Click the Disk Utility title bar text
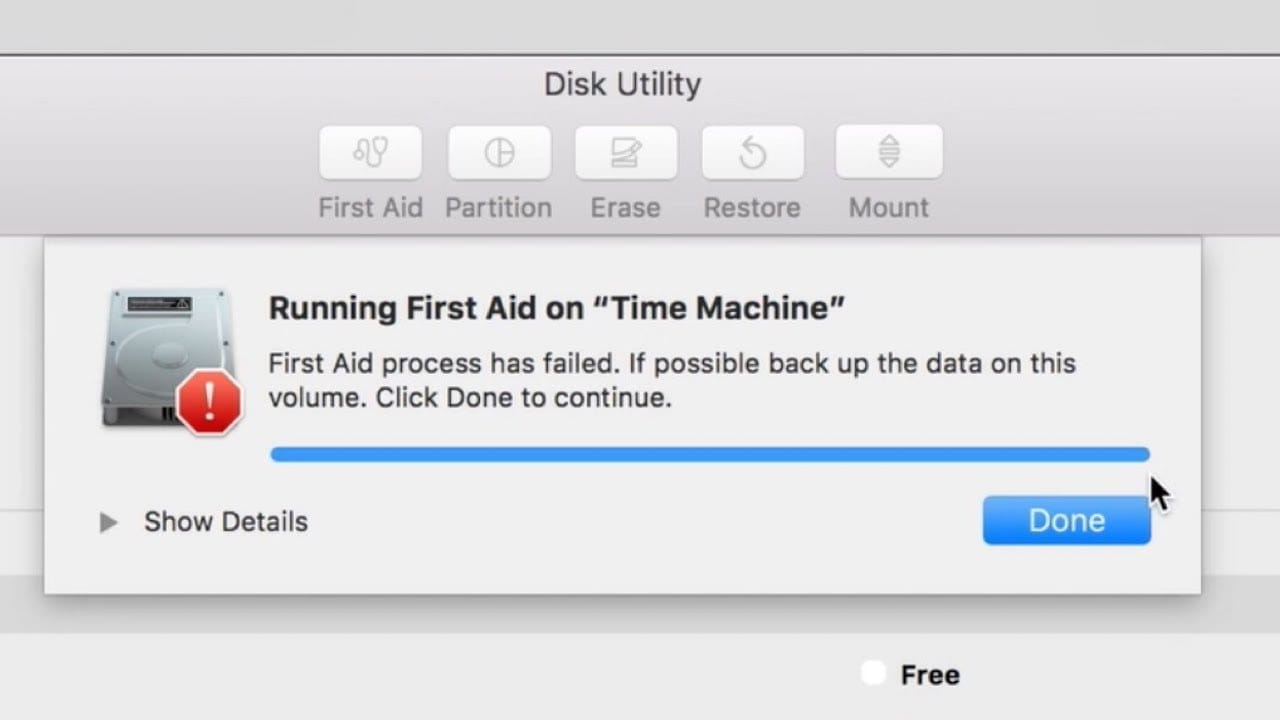 [621, 85]
